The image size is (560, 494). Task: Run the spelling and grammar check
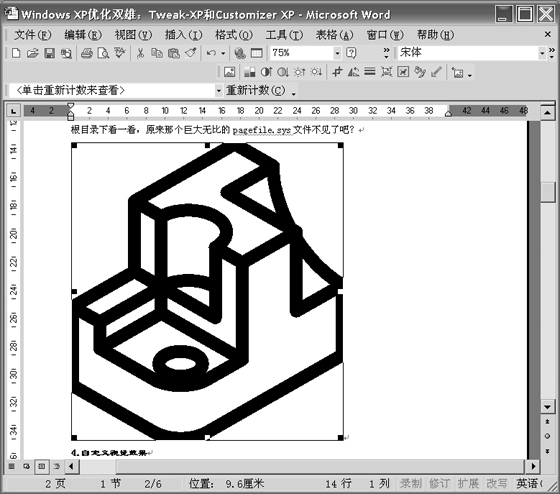click(120, 53)
